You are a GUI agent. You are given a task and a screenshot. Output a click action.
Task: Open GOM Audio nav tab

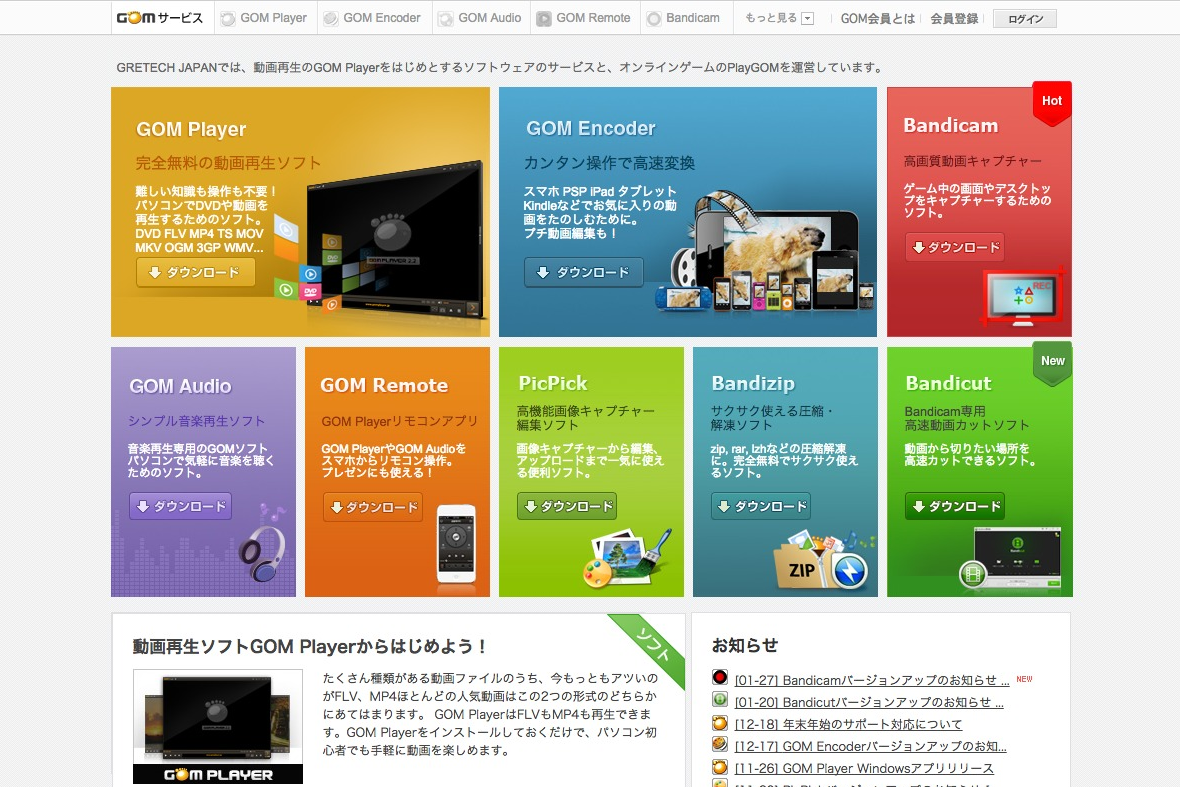click(x=481, y=18)
